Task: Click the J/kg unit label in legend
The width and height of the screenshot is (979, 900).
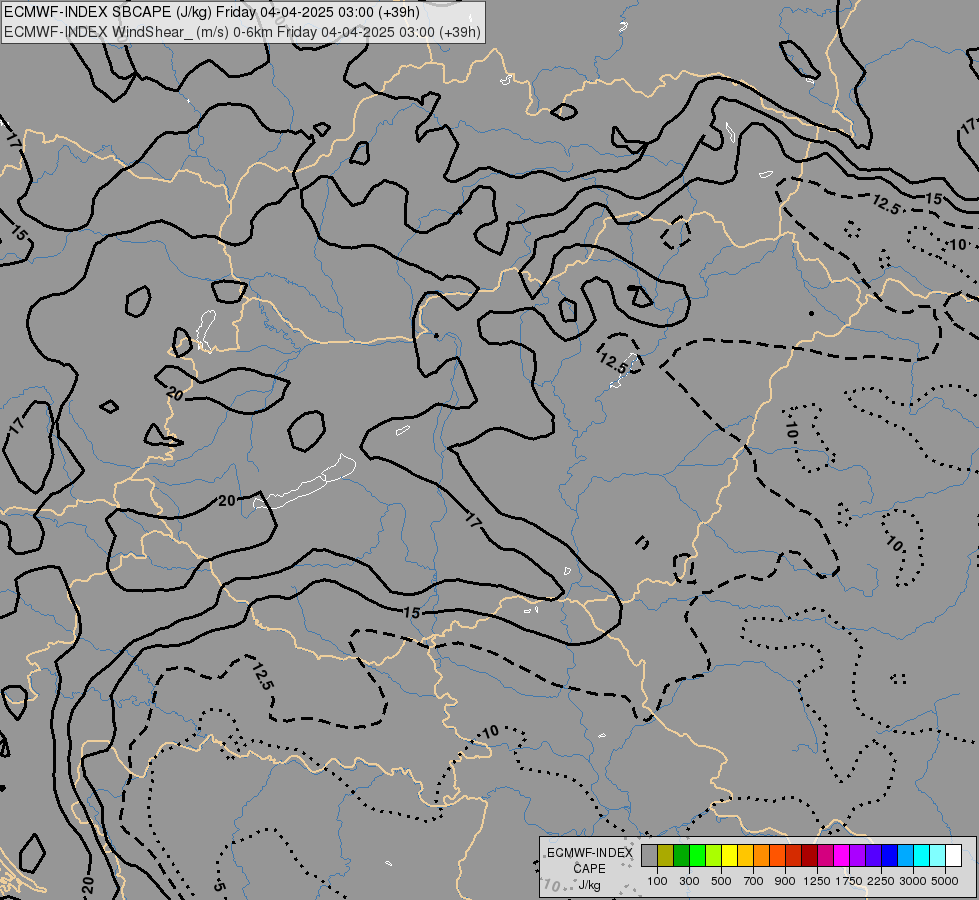Action: coord(589,885)
